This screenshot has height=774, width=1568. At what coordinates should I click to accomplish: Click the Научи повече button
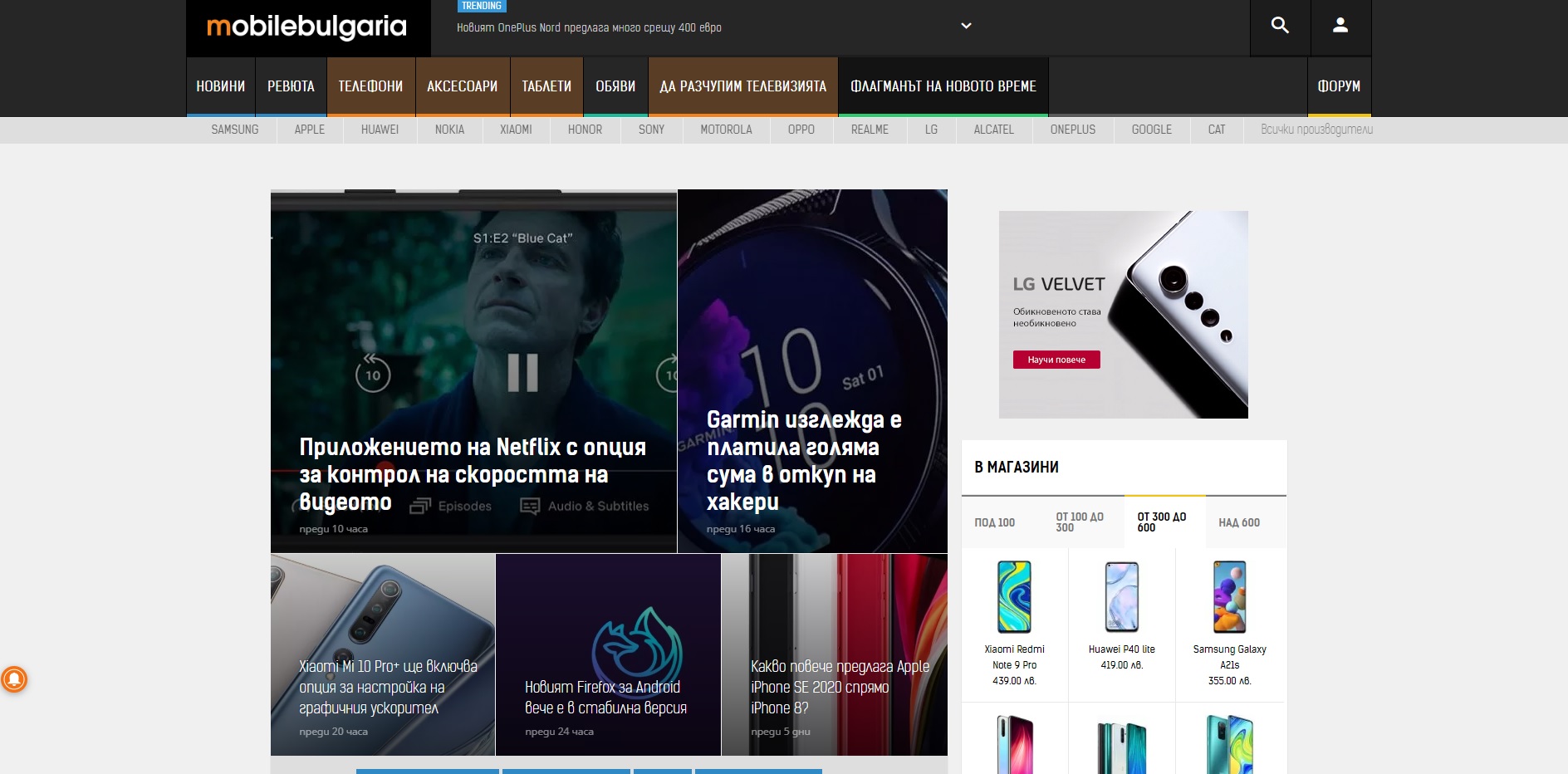(1056, 360)
